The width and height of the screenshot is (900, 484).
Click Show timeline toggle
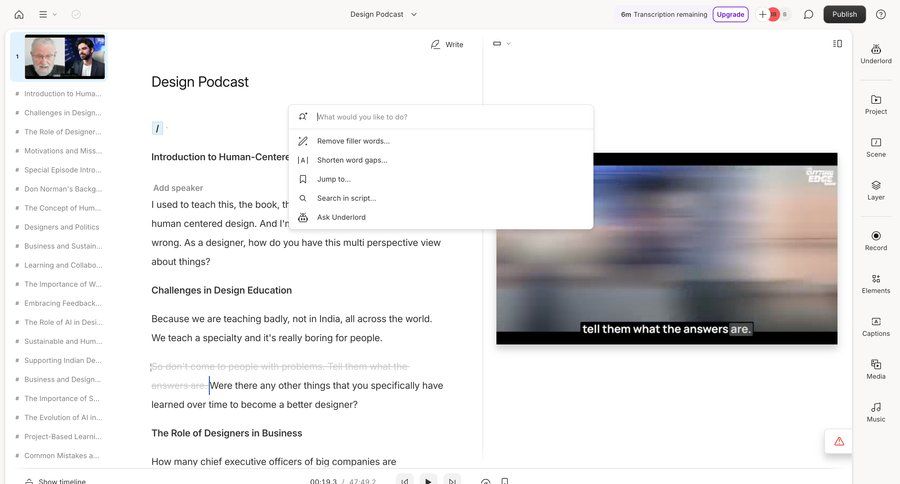56,481
